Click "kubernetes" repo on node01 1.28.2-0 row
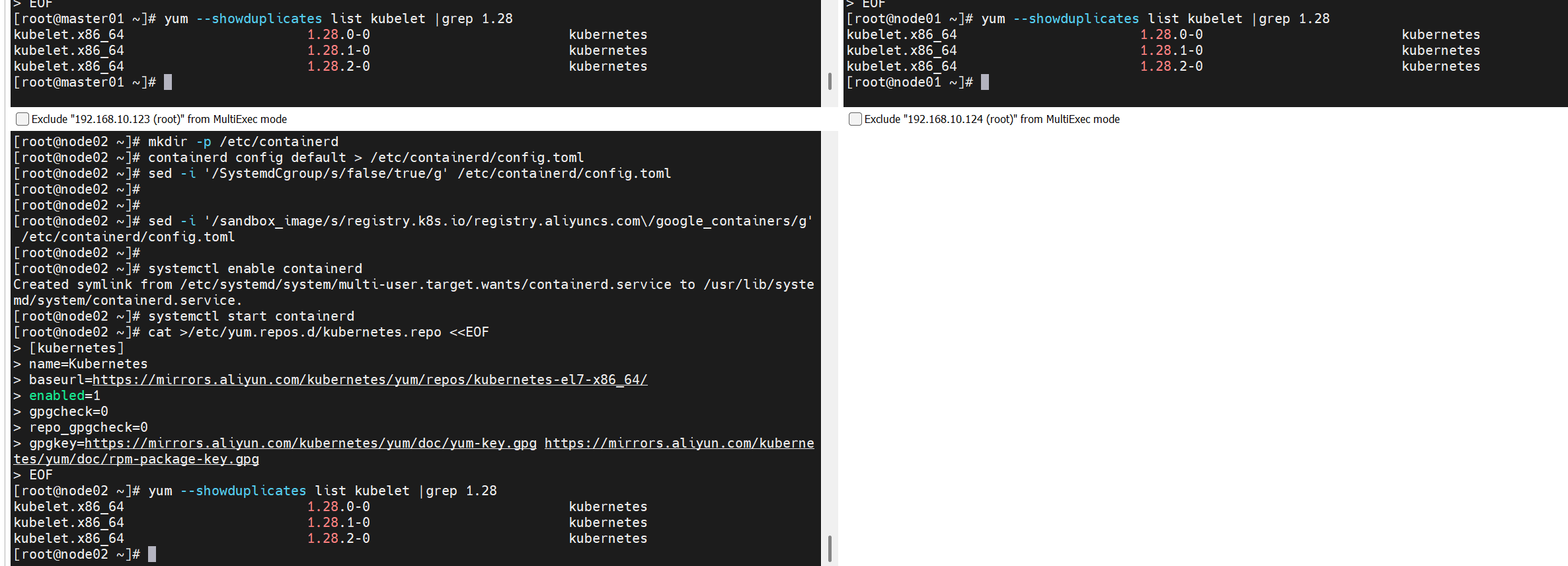The width and height of the screenshot is (1568, 566). click(x=1441, y=66)
